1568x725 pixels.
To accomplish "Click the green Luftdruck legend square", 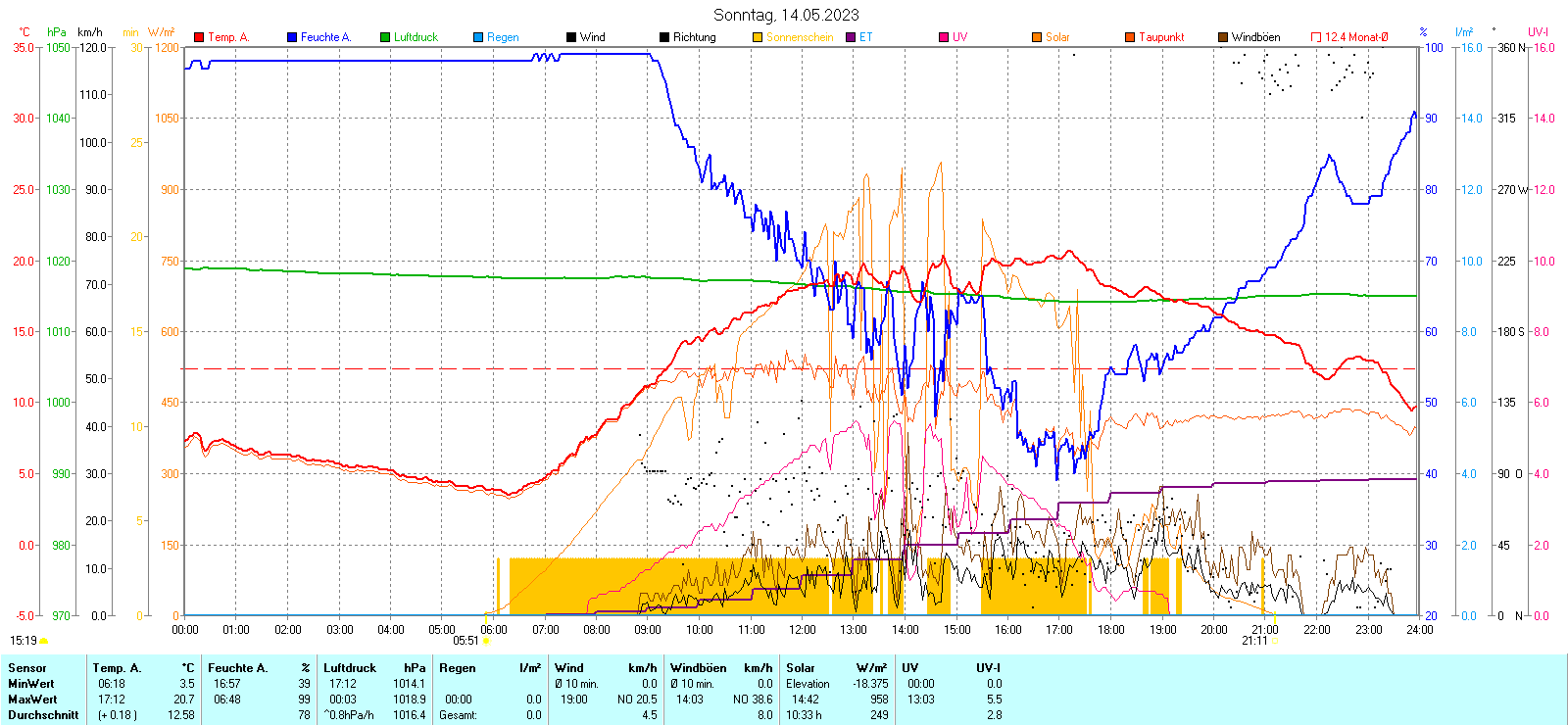I will (385, 37).
